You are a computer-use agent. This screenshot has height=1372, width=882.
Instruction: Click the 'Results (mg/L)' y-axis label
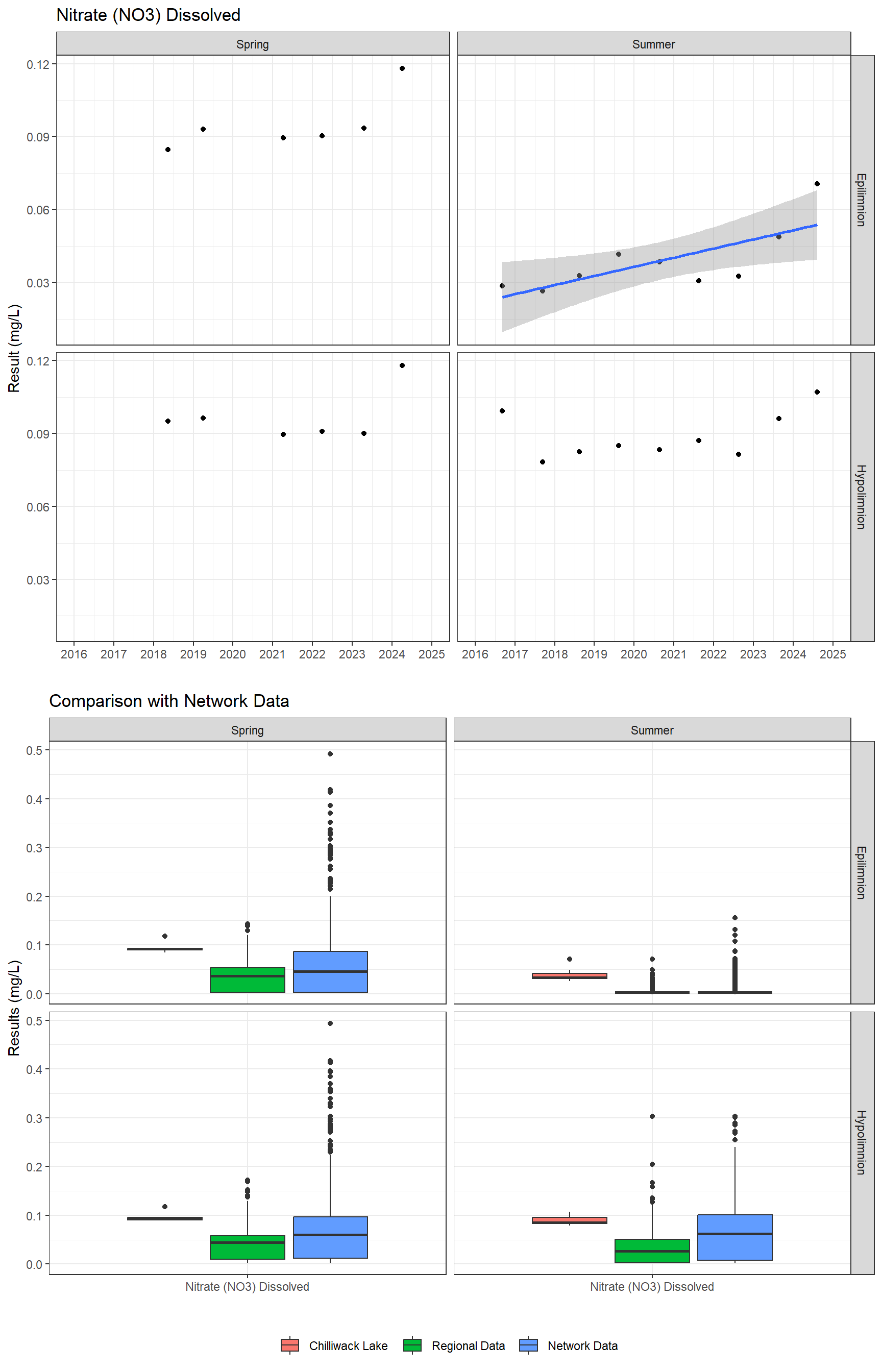pos(14,1008)
